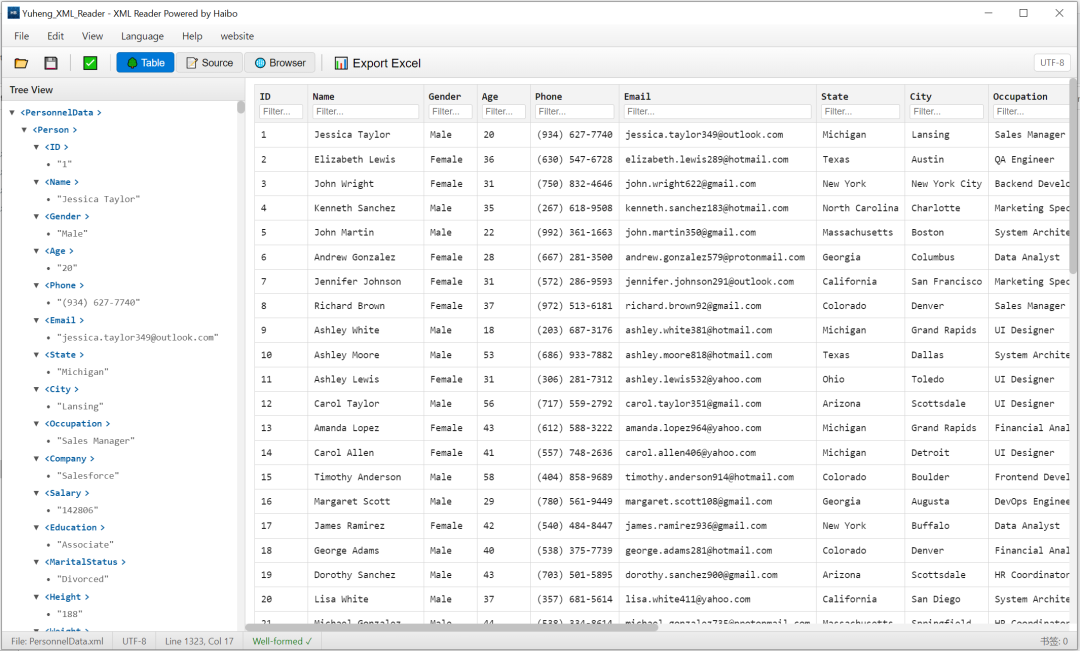Click the green validate checkmark icon

(x=90, y=63)
